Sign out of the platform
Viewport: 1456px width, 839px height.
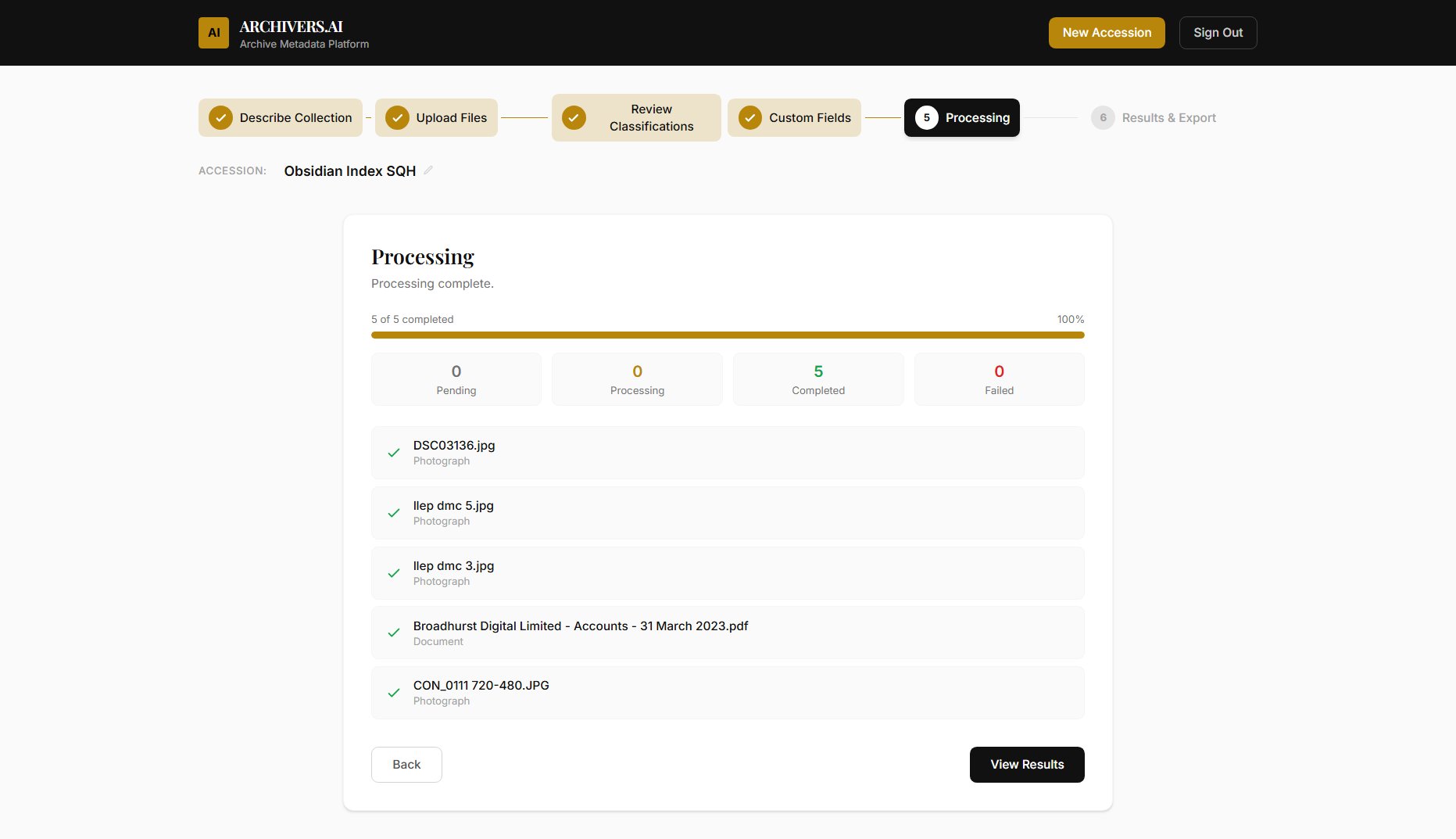[1217, 32]
